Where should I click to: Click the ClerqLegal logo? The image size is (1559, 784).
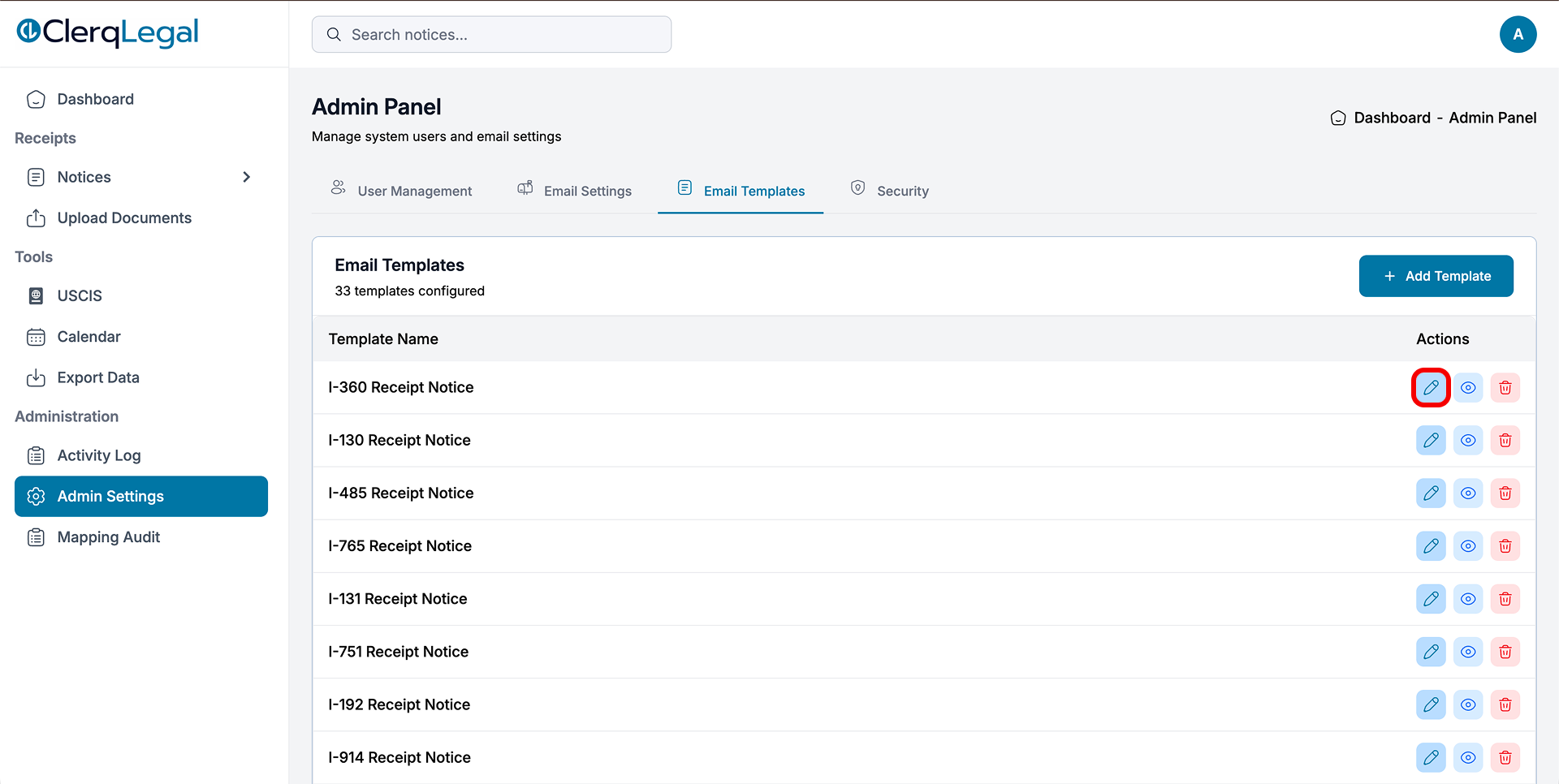[x=108, y=32]
